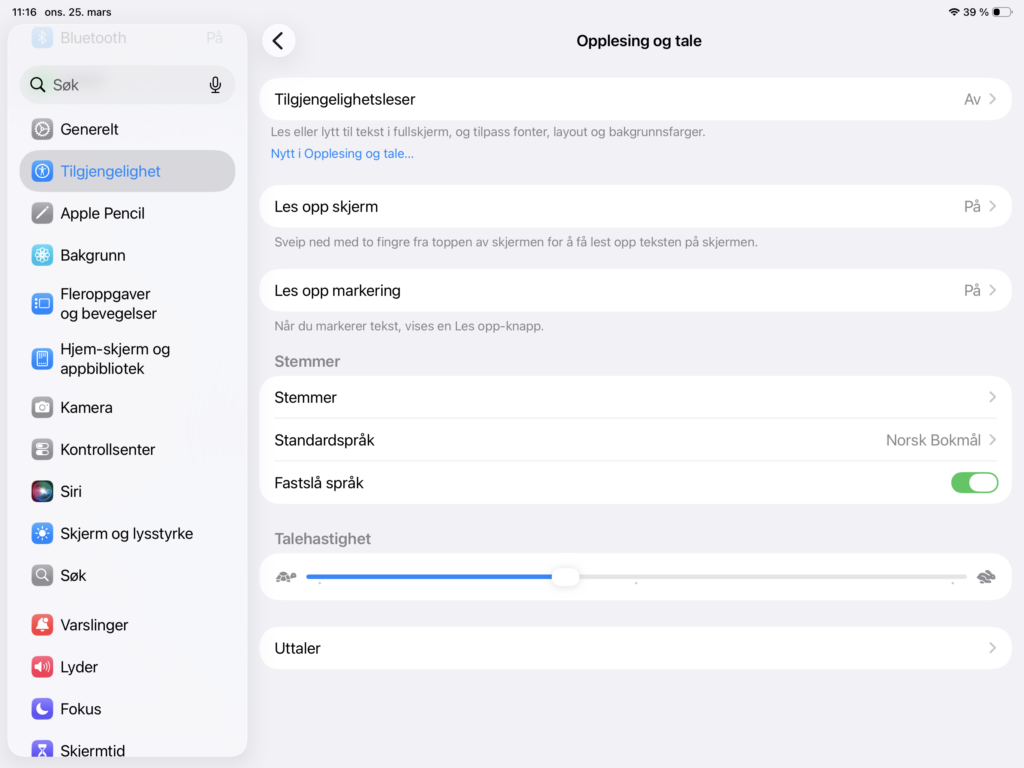Tap the turtle slow speed icon

click(286, 577)
